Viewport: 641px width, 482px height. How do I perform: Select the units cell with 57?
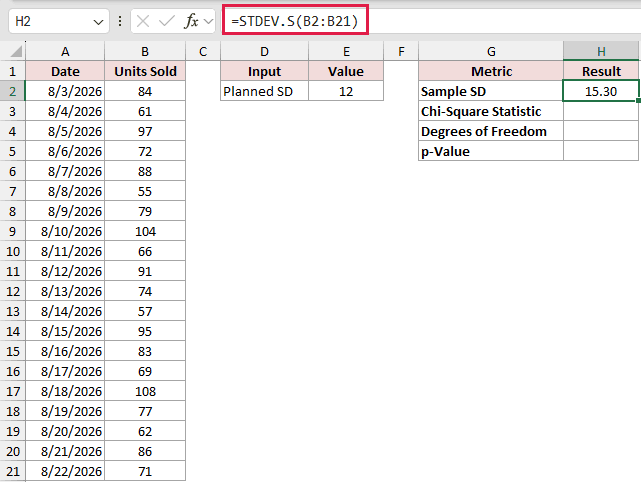pos(145,311)
